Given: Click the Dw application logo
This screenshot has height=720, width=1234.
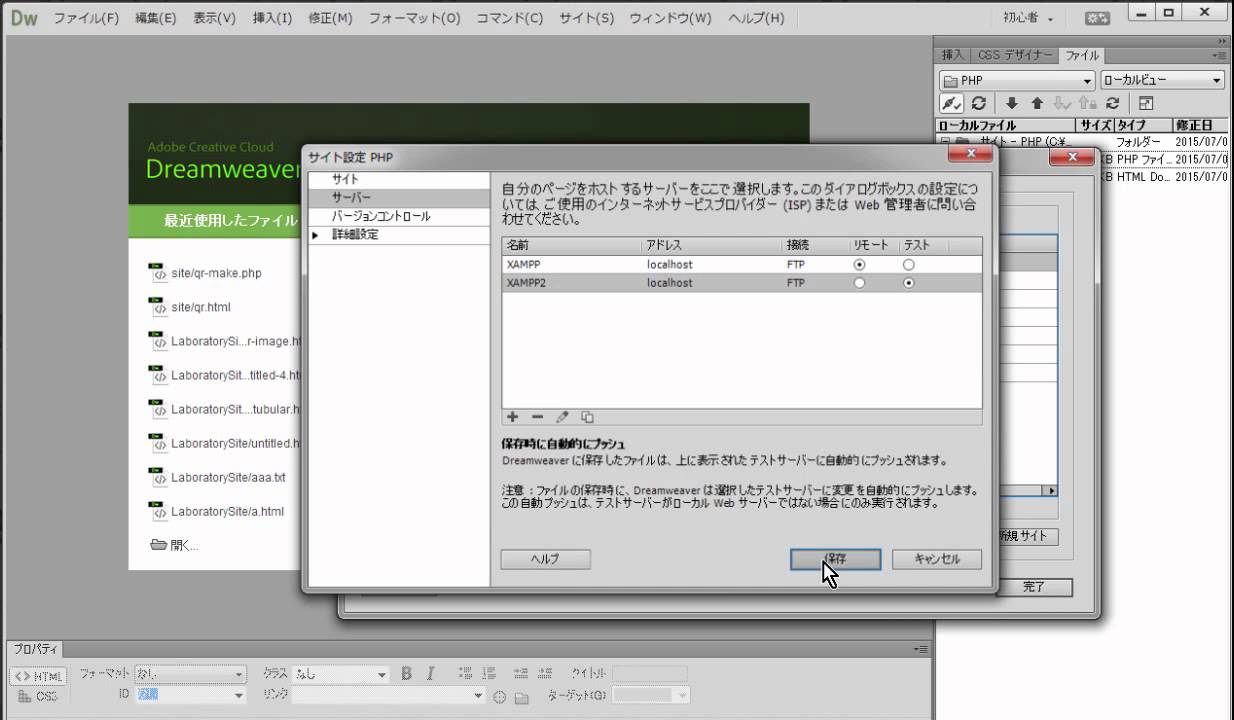Looking at the screenshot, I should pos(24,18).
